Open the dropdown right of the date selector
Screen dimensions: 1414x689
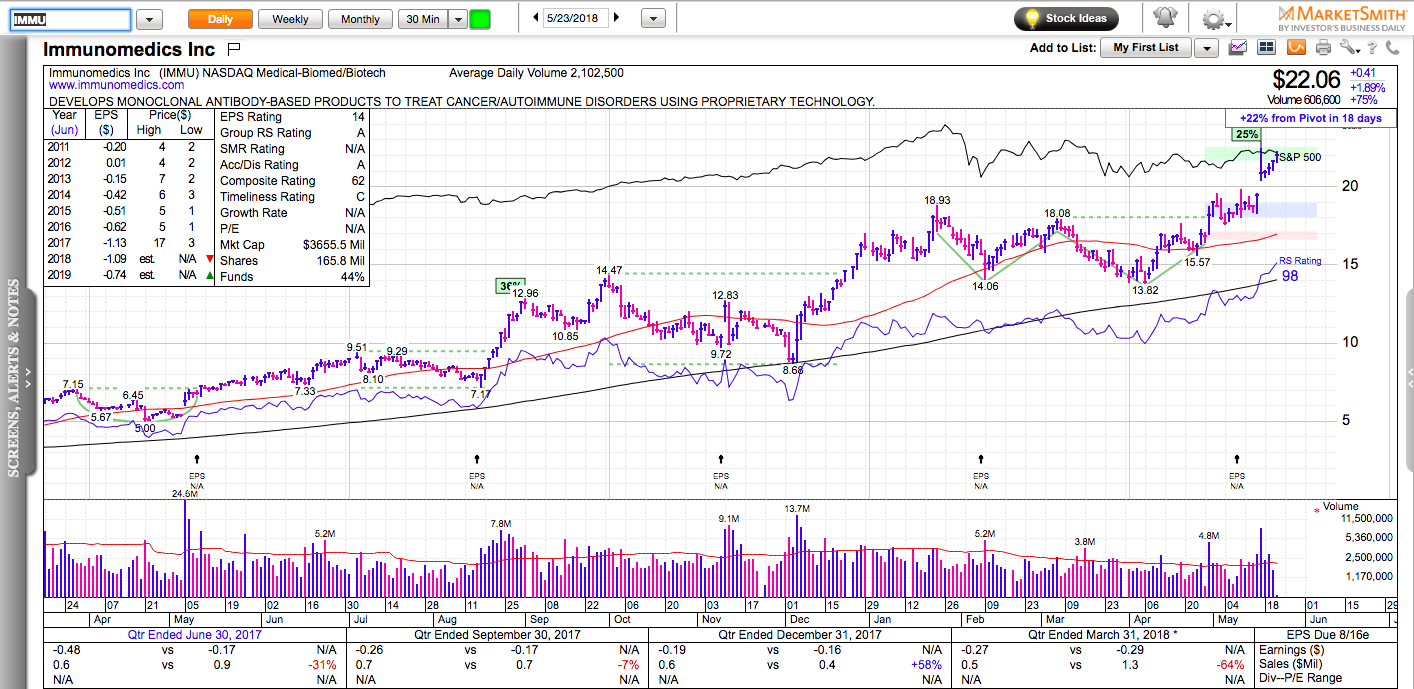click(x=653, y=19)
